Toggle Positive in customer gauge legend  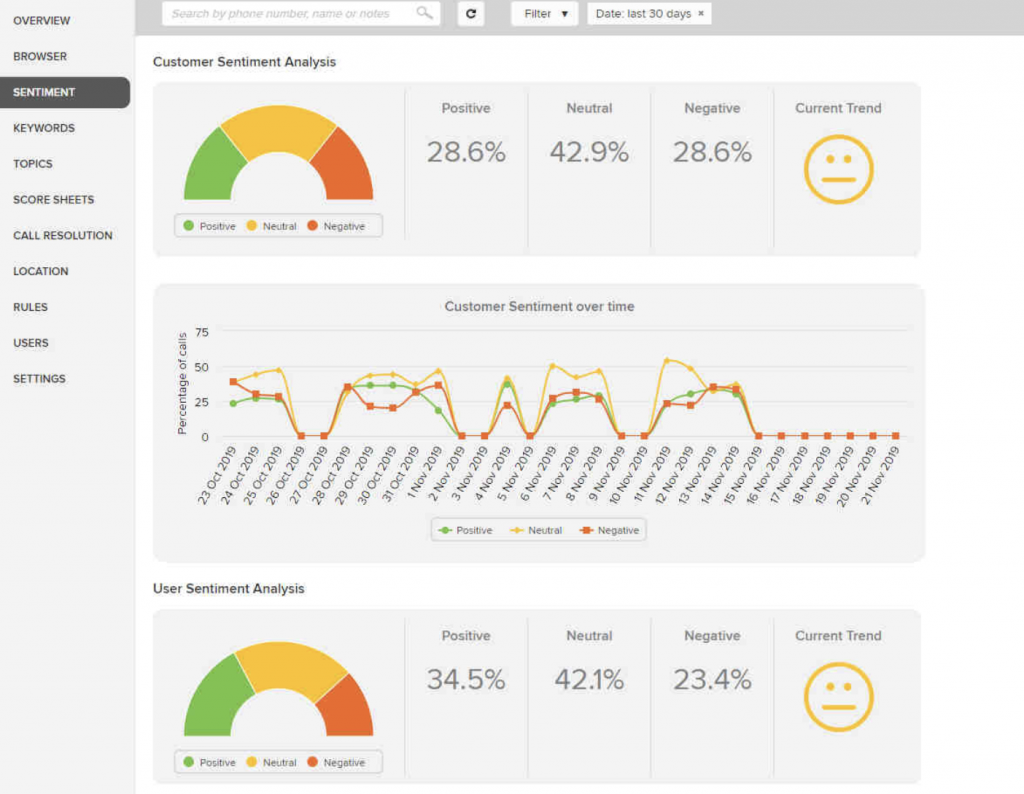tap(210, 226)
